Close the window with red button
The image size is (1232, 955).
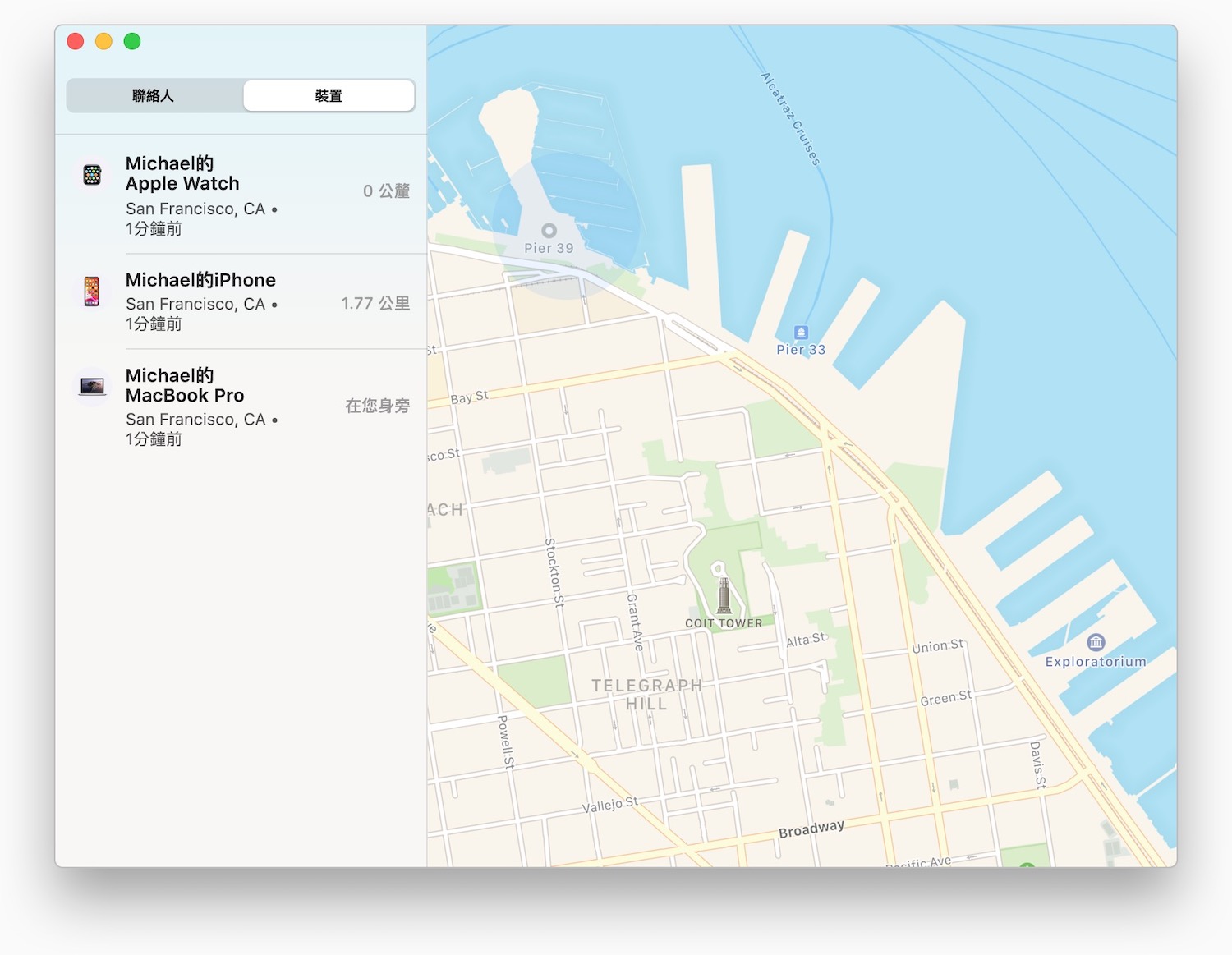76,41
